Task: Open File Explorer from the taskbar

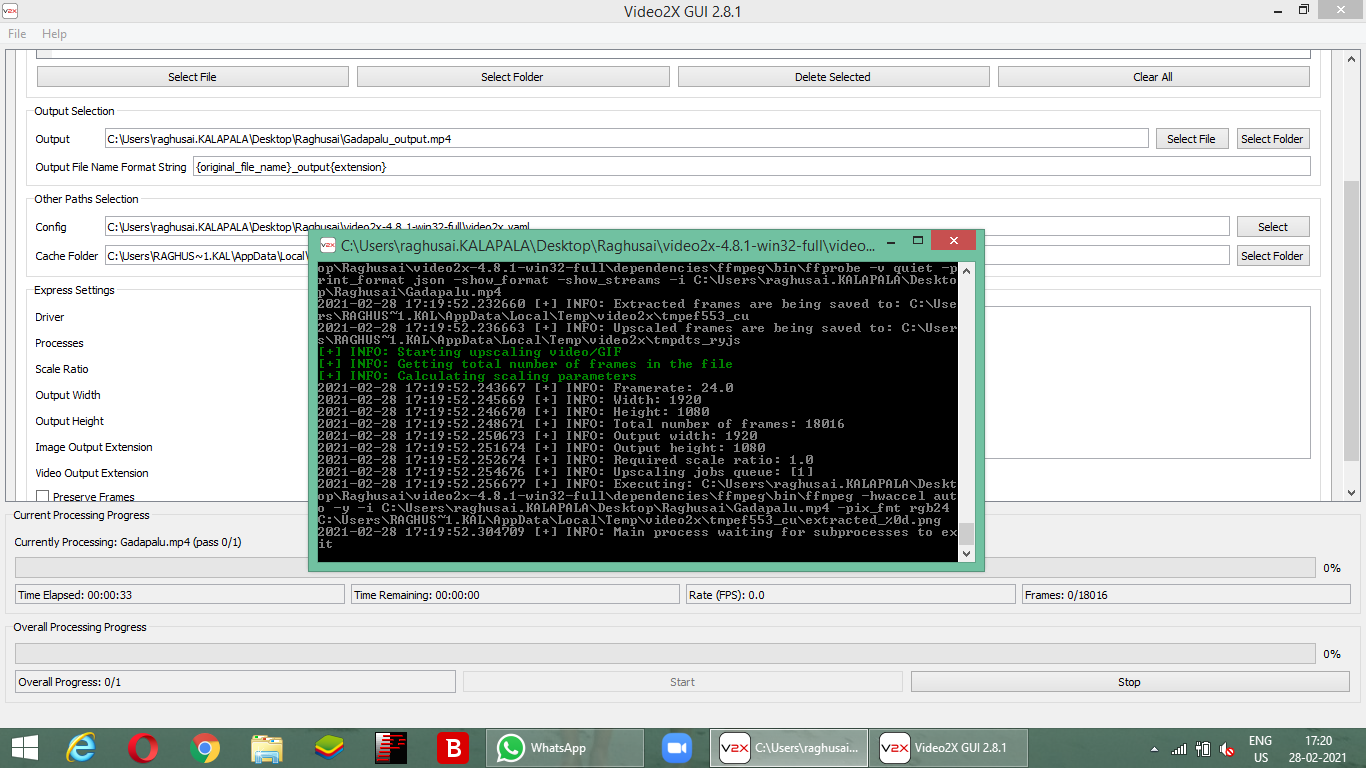Action: (265, 747)
